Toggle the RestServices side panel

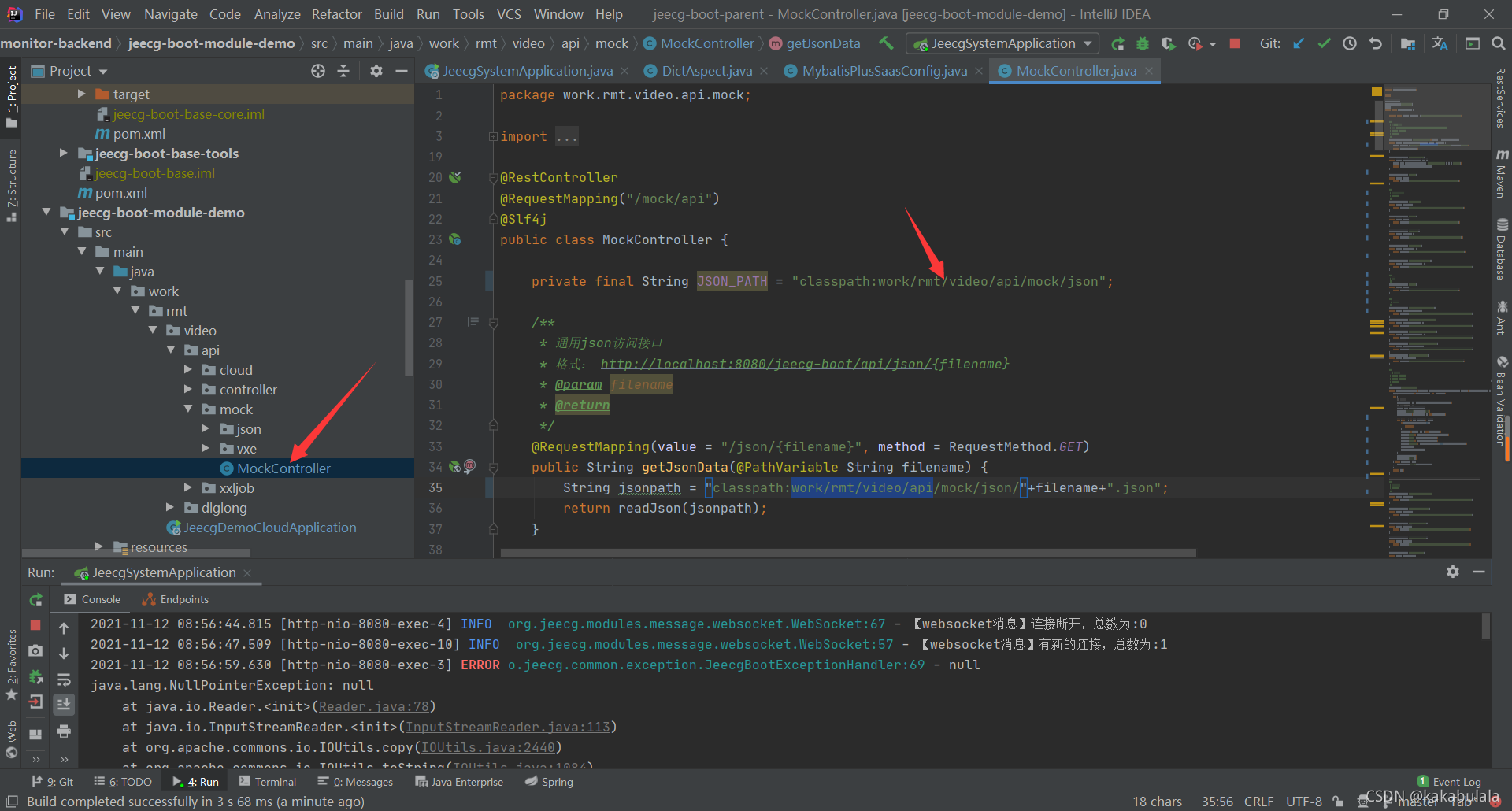[1502, 98]
